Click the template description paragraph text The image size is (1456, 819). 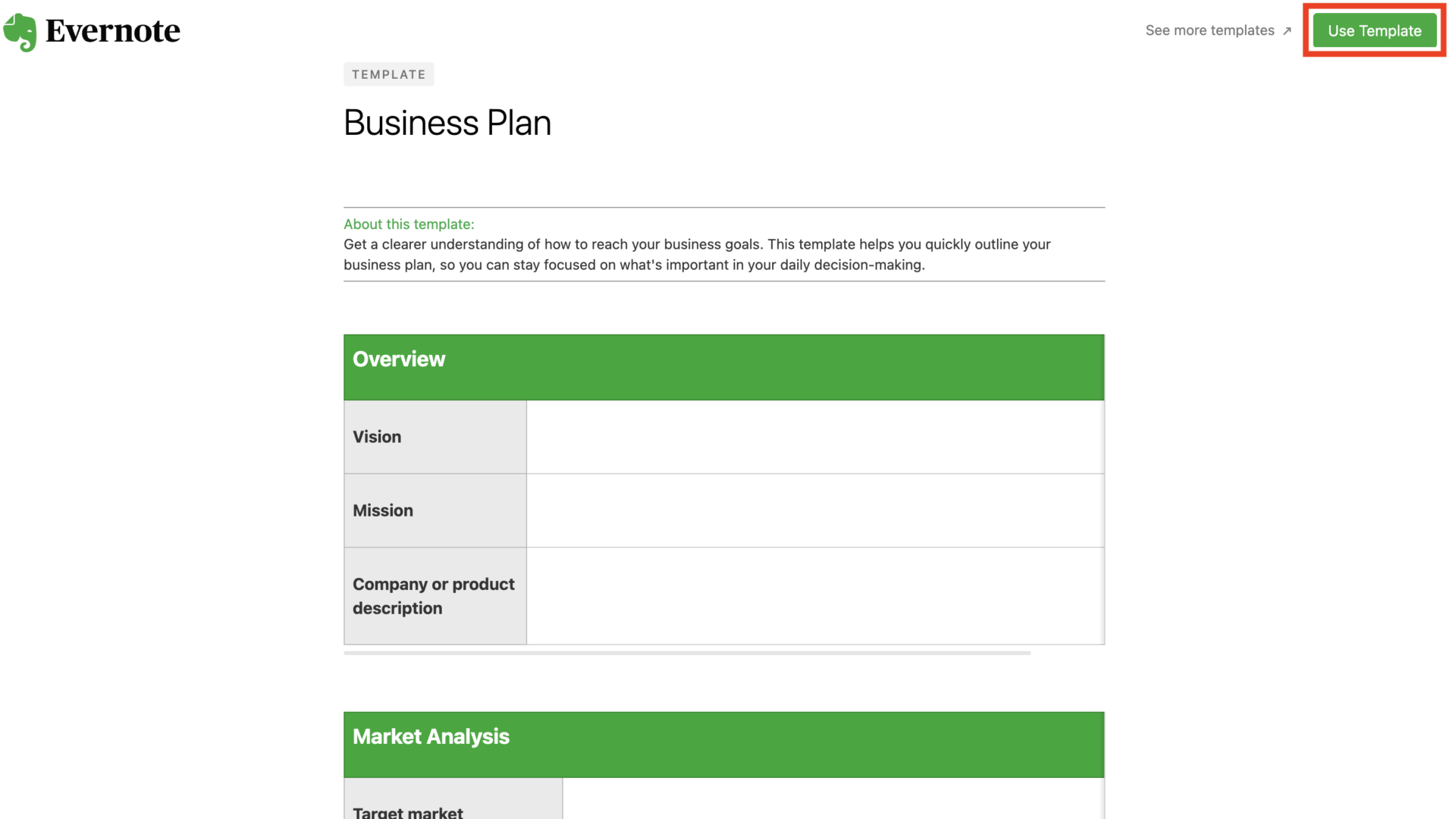coord(696,255)
